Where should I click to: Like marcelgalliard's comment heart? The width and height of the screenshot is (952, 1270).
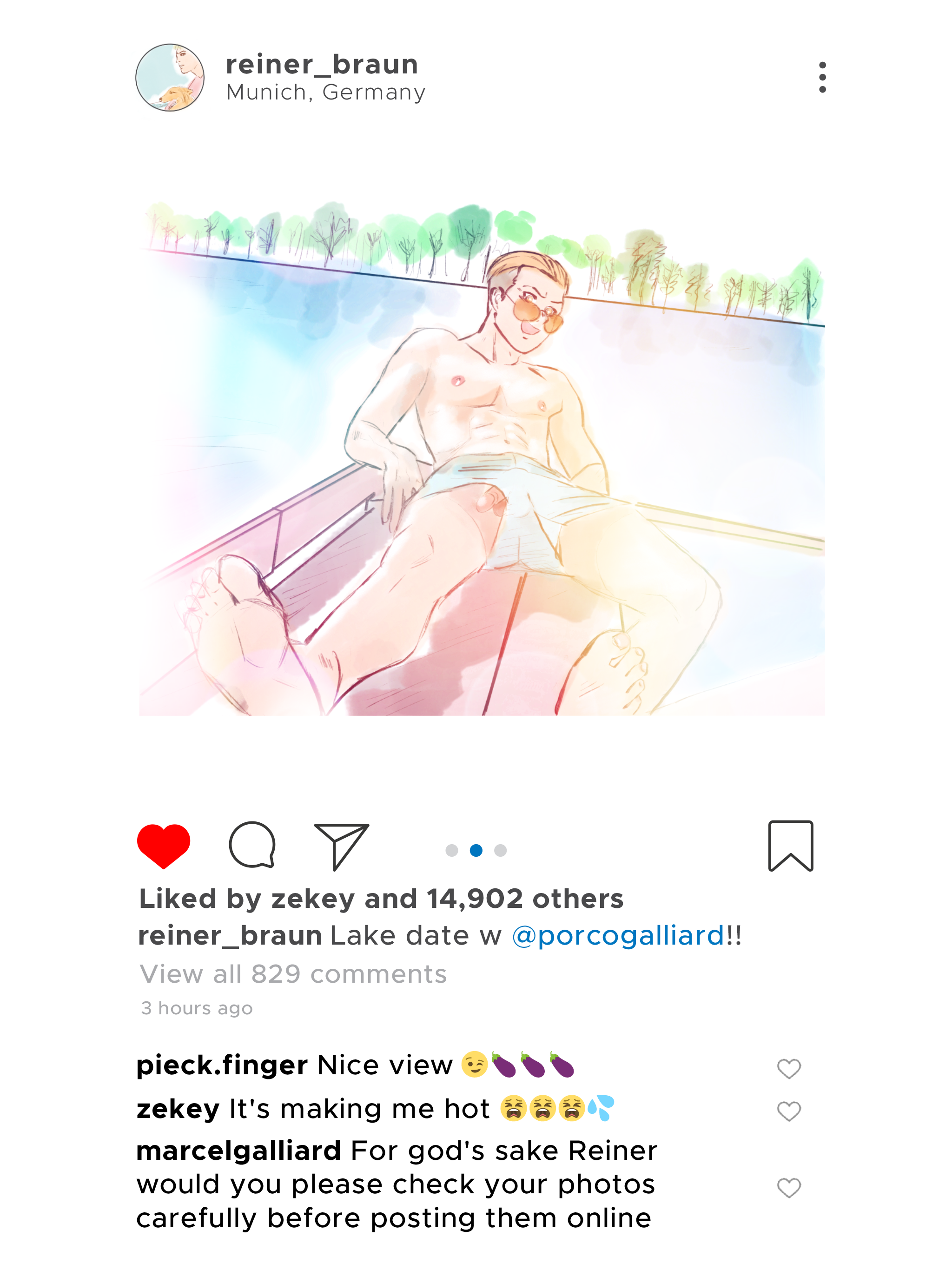tap(788, 1187)
